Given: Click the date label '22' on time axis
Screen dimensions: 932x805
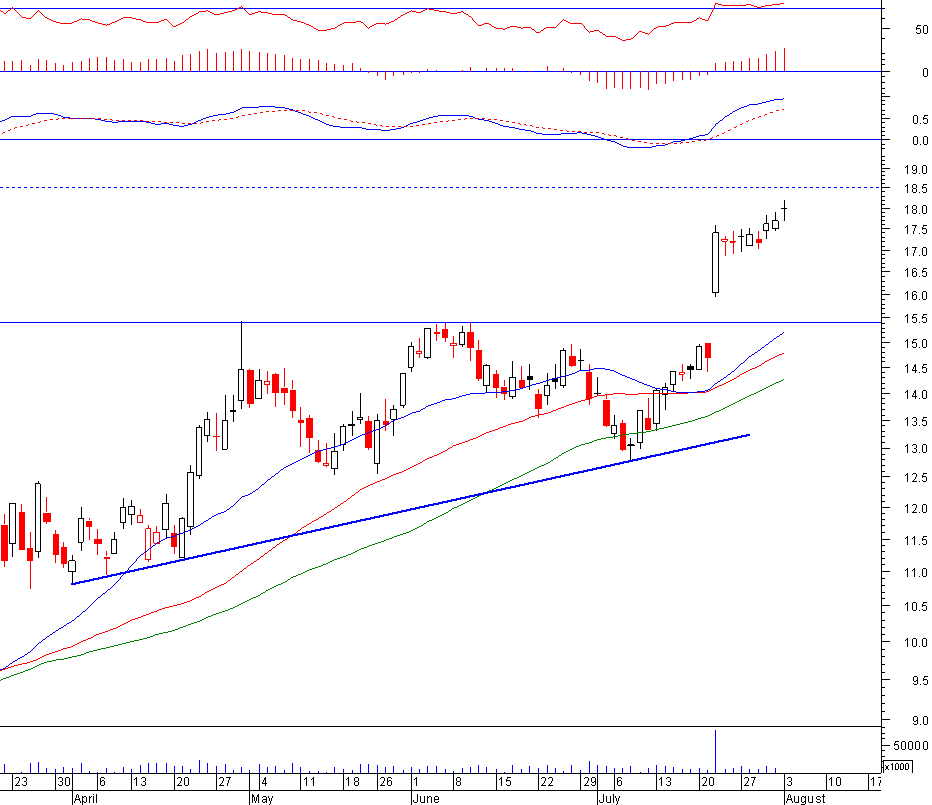Looking at the screenshot, I should 547,781.
